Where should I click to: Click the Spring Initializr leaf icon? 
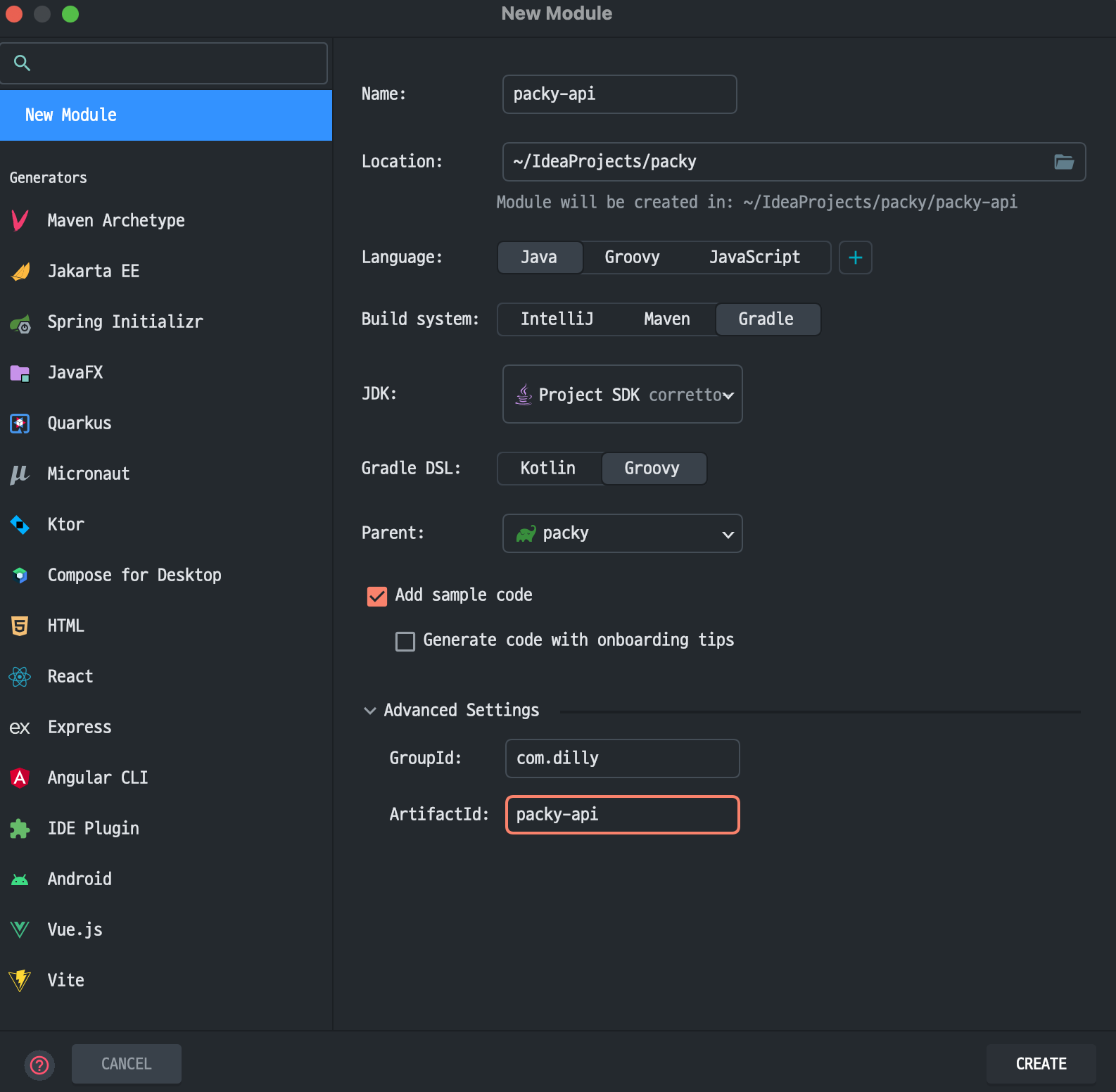tap(20, 323)
